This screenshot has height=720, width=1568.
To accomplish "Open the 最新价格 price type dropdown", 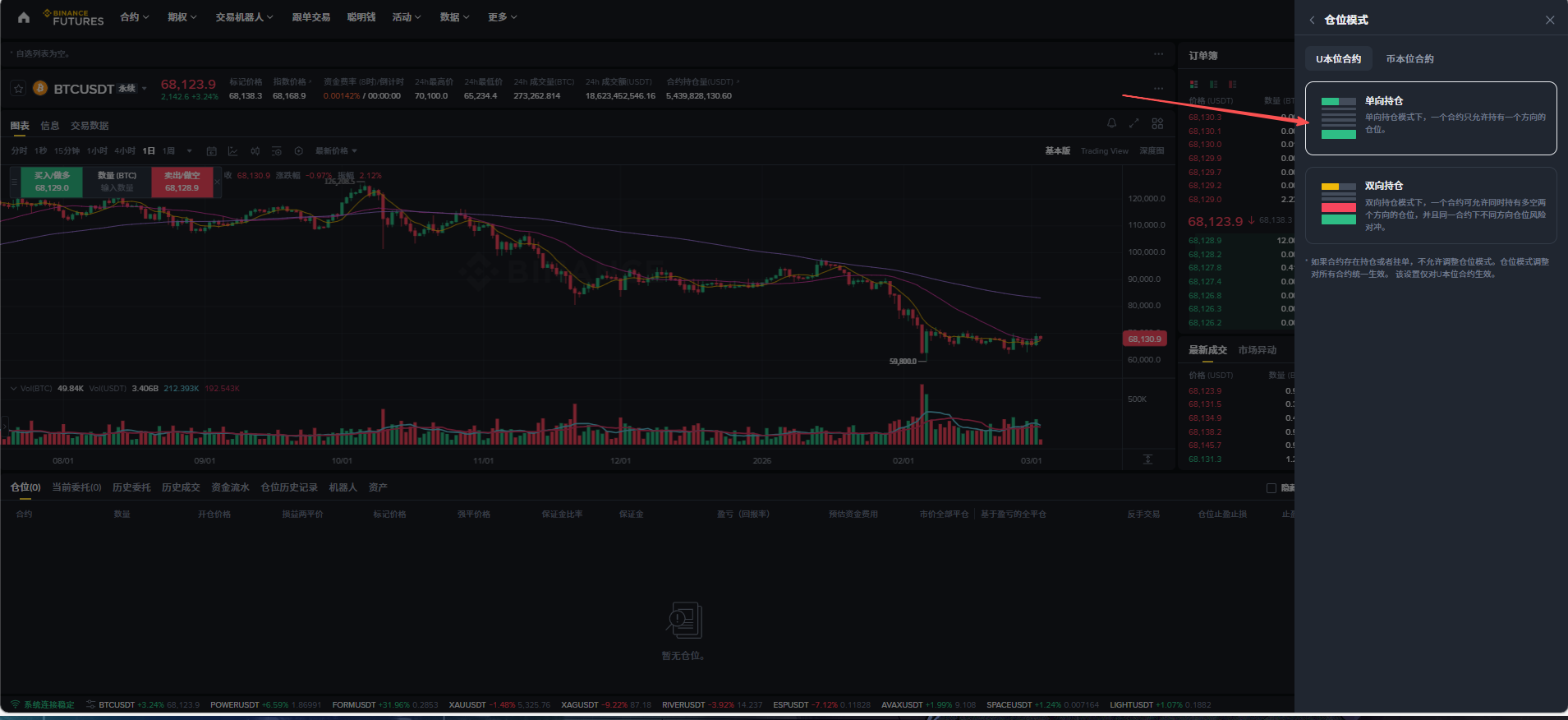I will point(335,151).
